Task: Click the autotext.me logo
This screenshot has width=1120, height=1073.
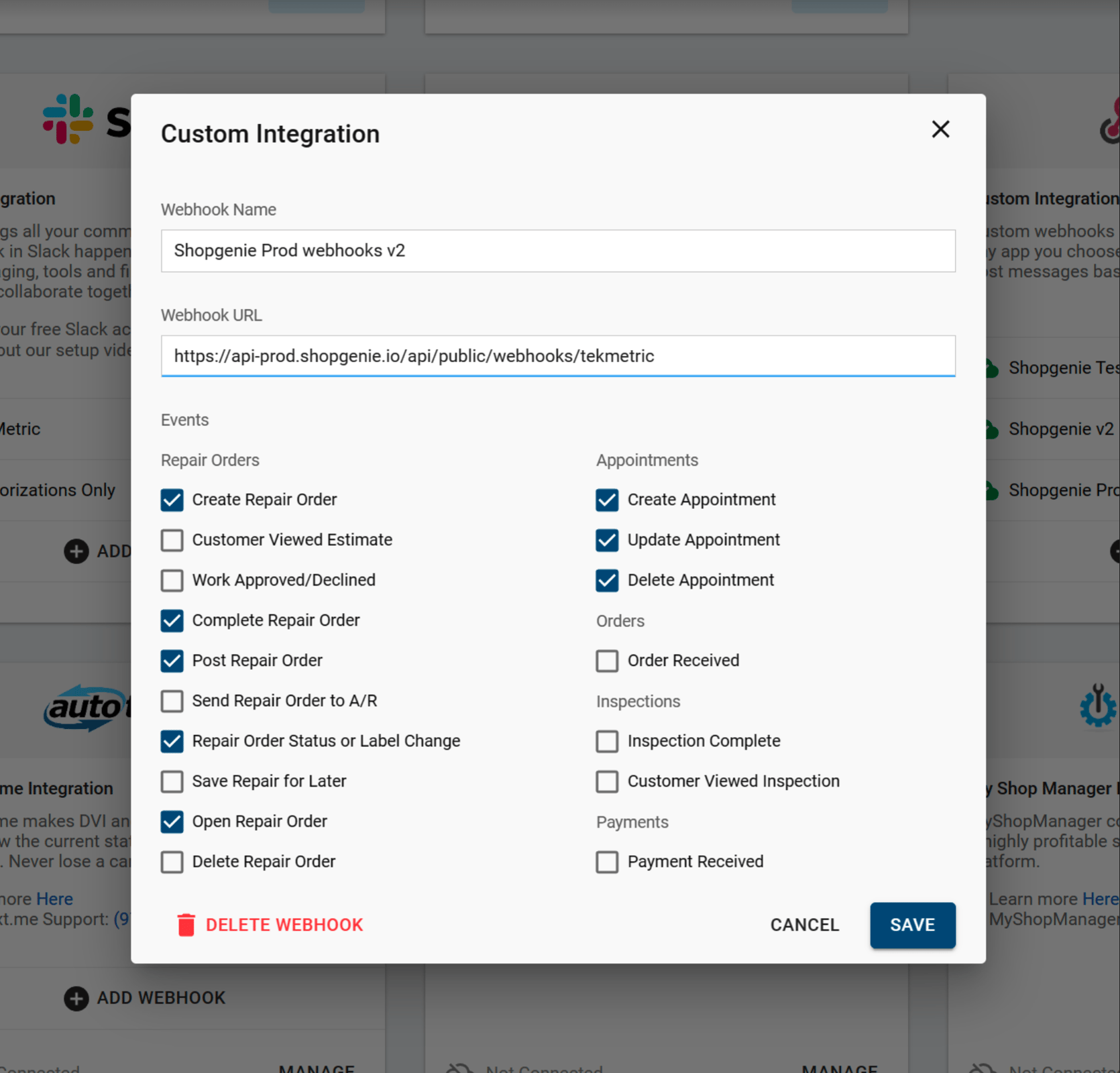Action: tap(86, 708)
